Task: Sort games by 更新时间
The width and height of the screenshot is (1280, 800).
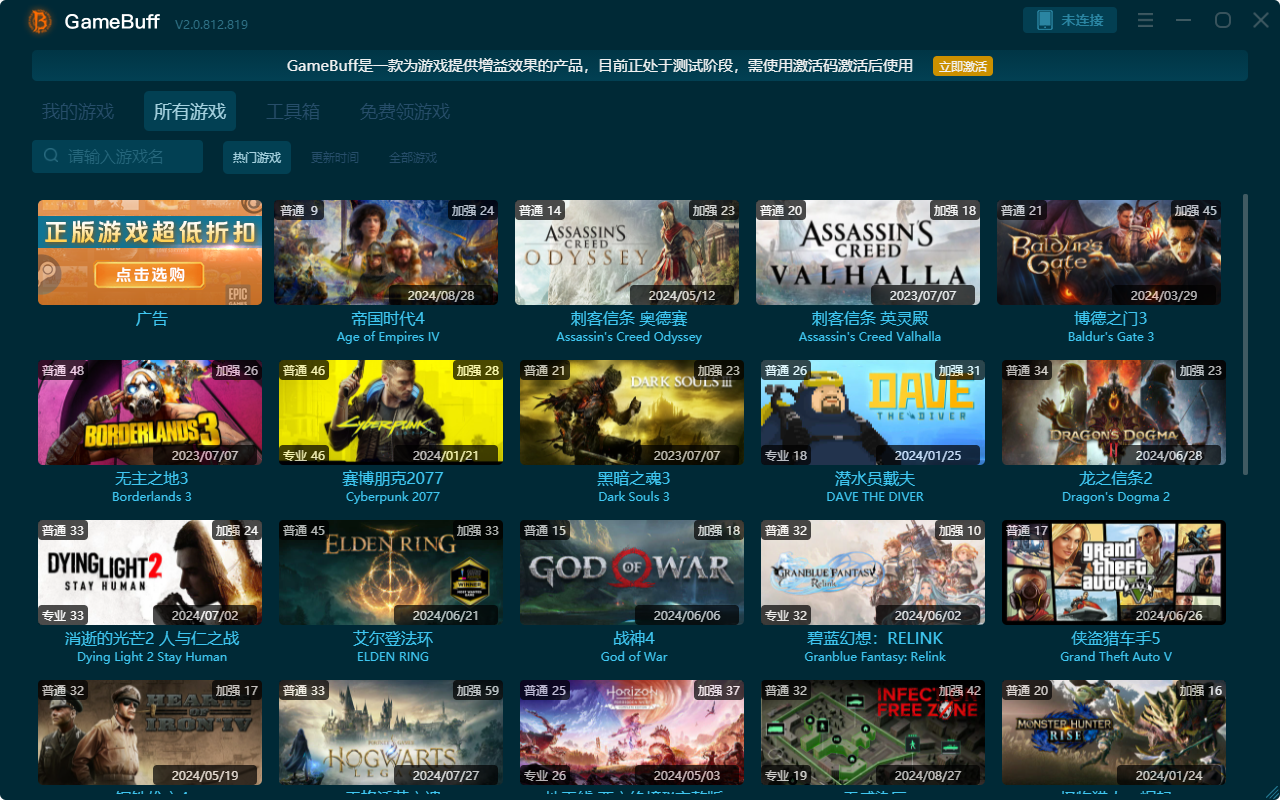Action: (335, 157)
